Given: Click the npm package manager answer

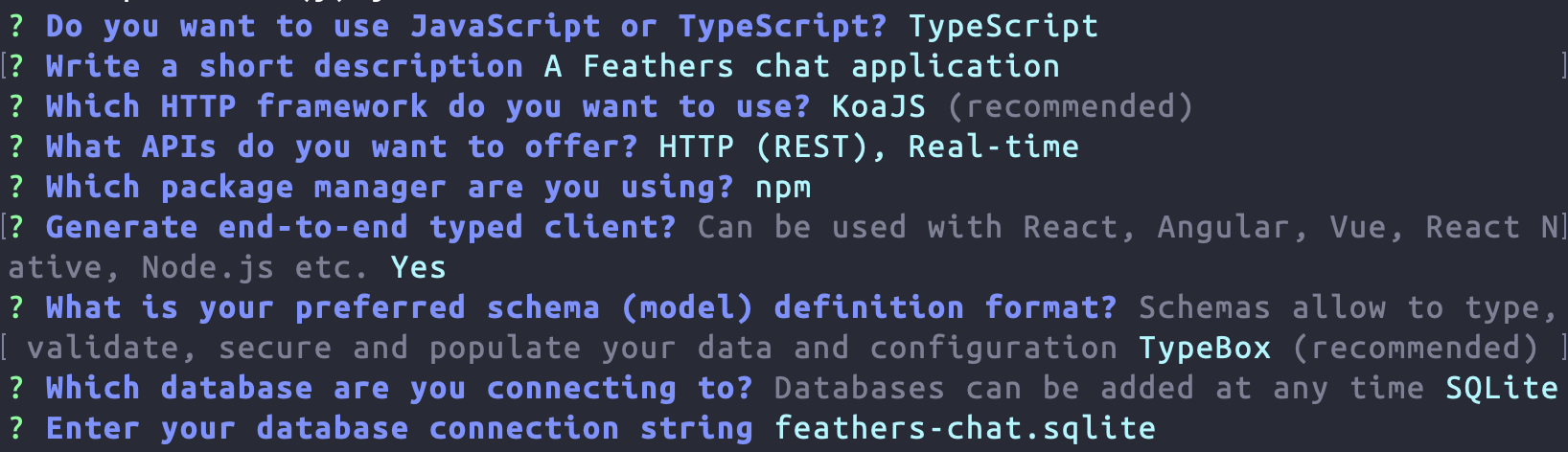Looking at the screenshot, I should pyautogui.click(x=783, y=187).
